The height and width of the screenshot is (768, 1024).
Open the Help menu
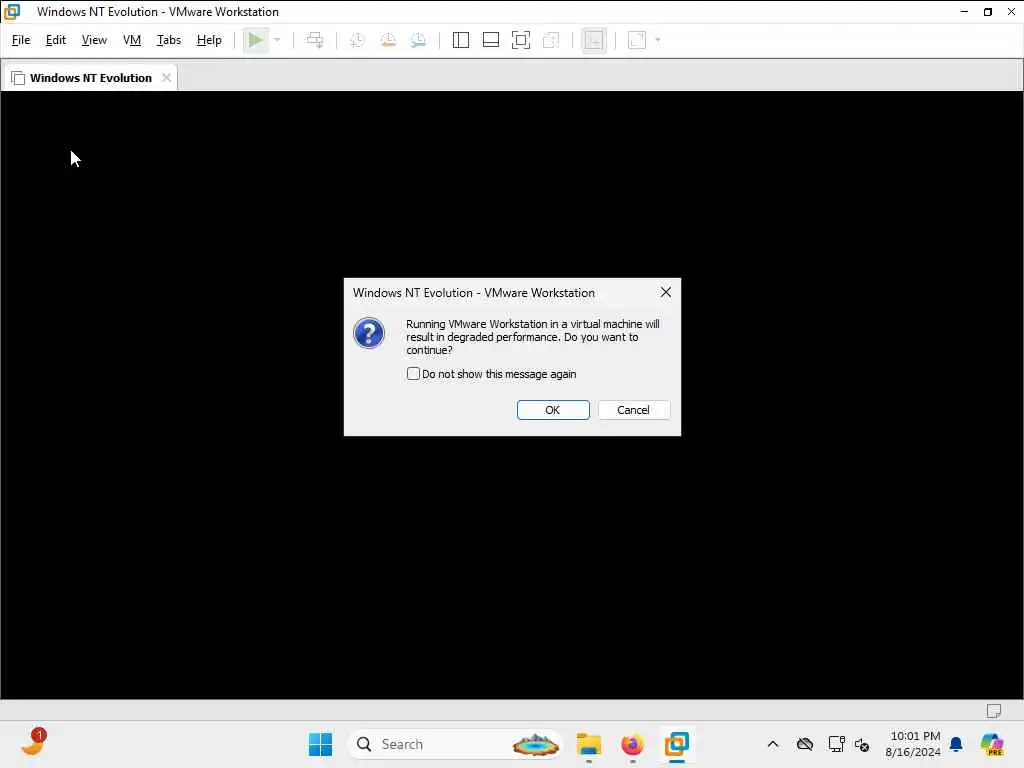(x=209, y=40)
